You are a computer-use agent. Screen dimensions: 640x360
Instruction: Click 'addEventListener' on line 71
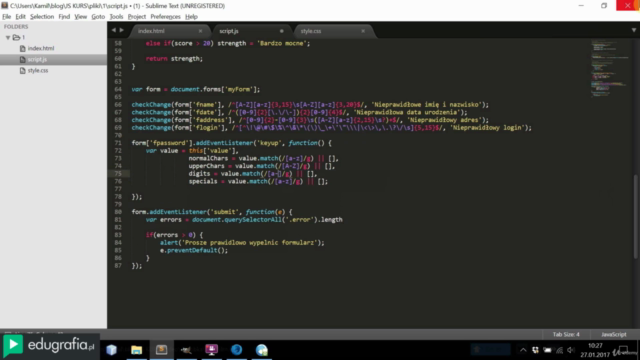tap(224, 143)
